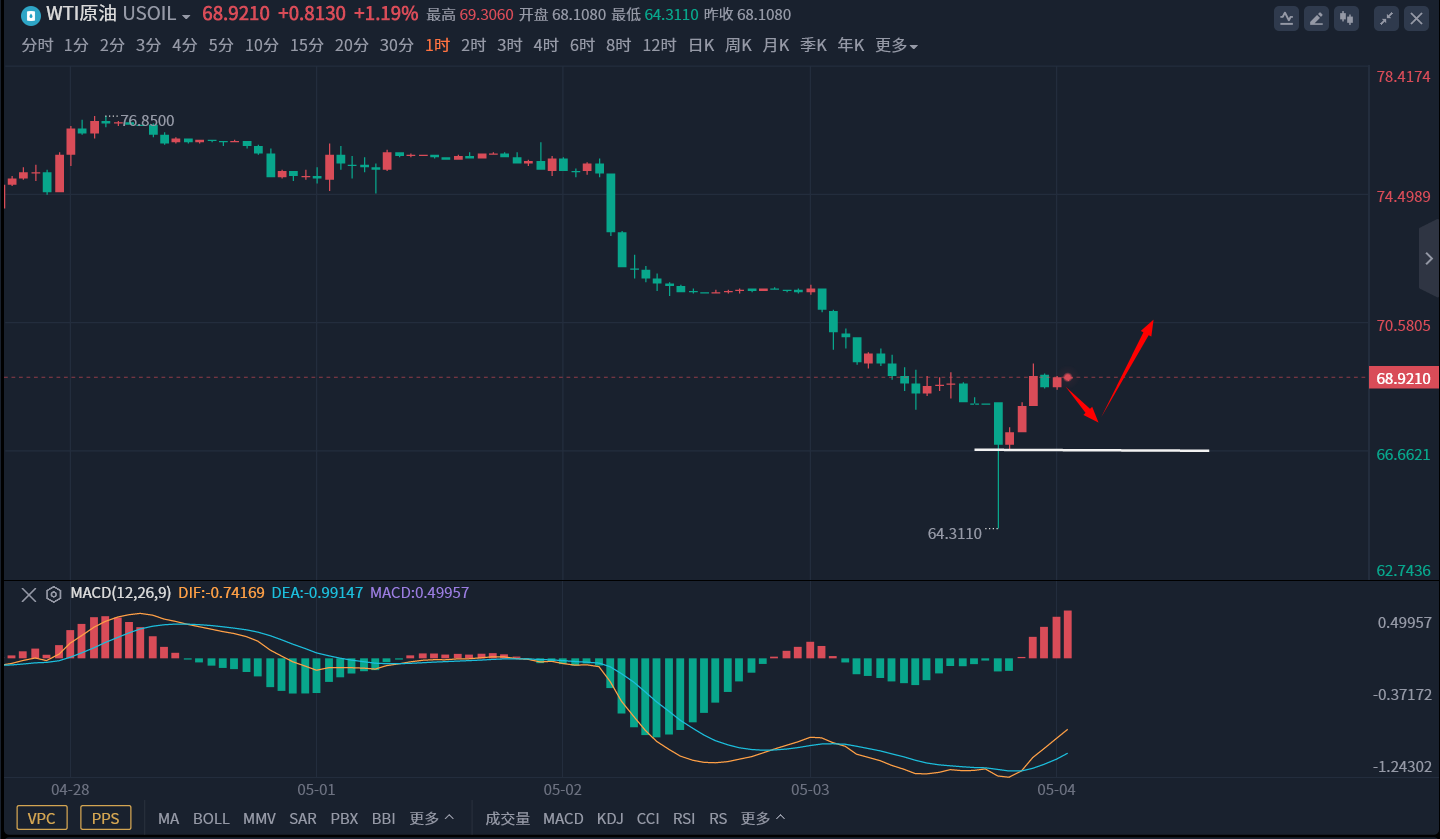
Task: Click the 78.4174 price axis label
Action: click(x=1404, y=76)
